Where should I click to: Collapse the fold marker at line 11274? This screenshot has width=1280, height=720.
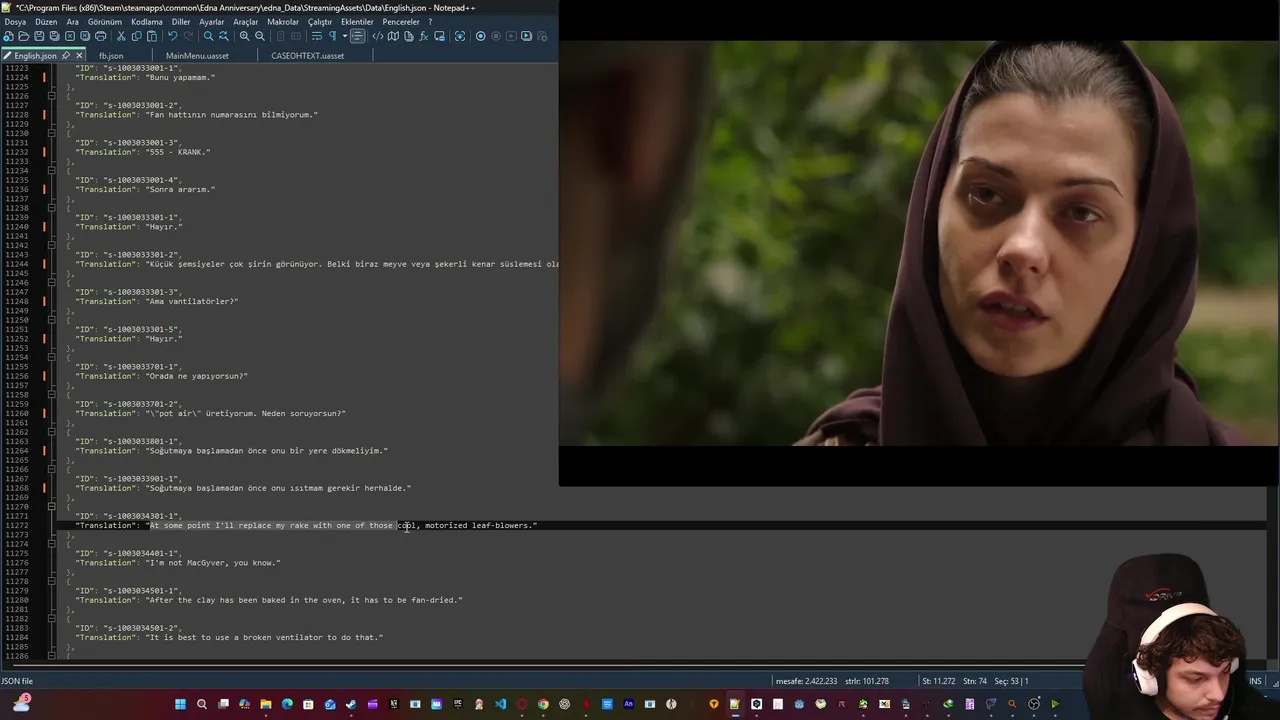coord(52,544)
